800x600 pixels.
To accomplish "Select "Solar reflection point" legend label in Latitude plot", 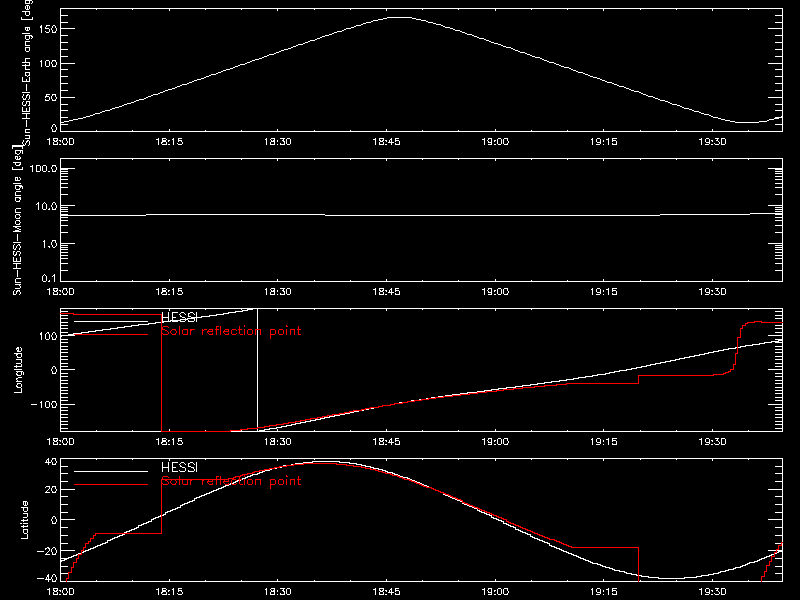I will 231,481.
